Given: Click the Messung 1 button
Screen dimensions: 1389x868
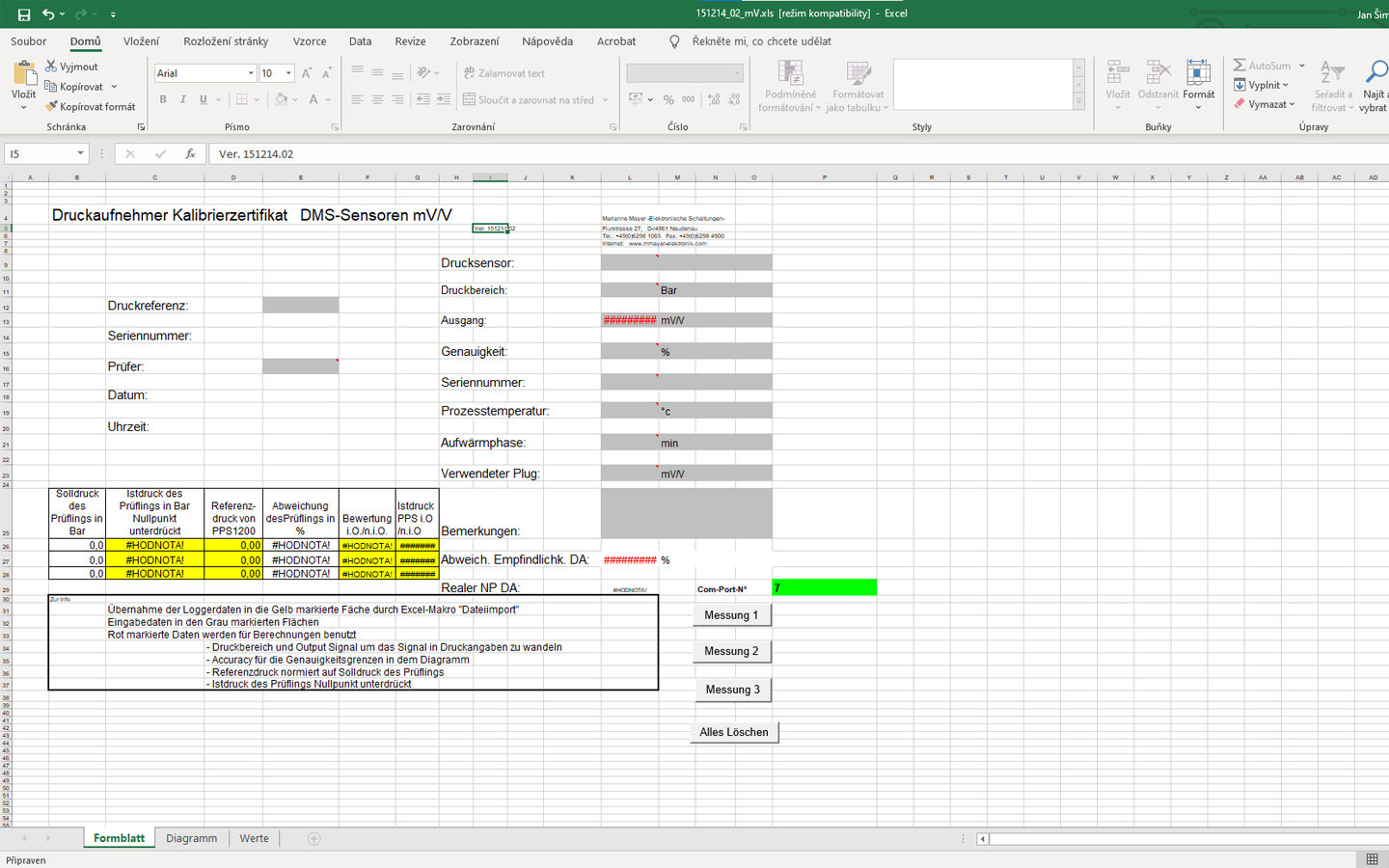Looking at the screenshot, I should click(731, 615).
